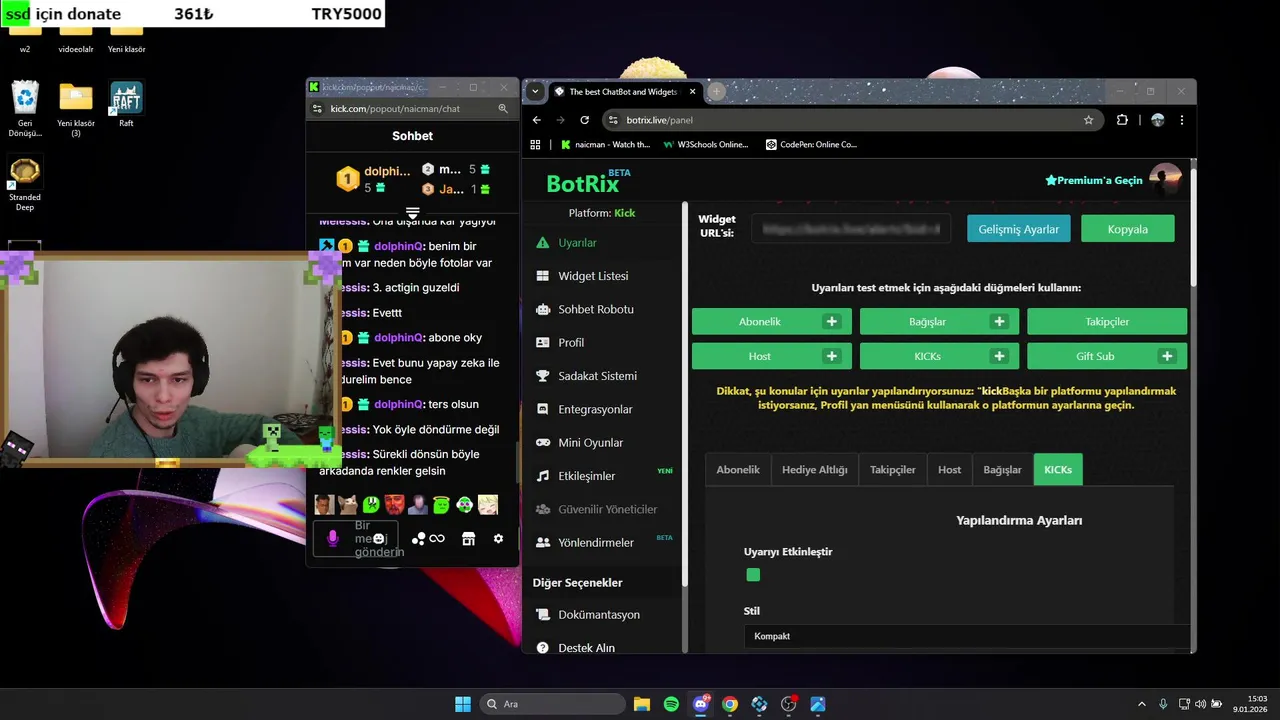Switch to the Bağışlar settings tab
This screenshot has height=720, width=1280.
click(1002, 470)
